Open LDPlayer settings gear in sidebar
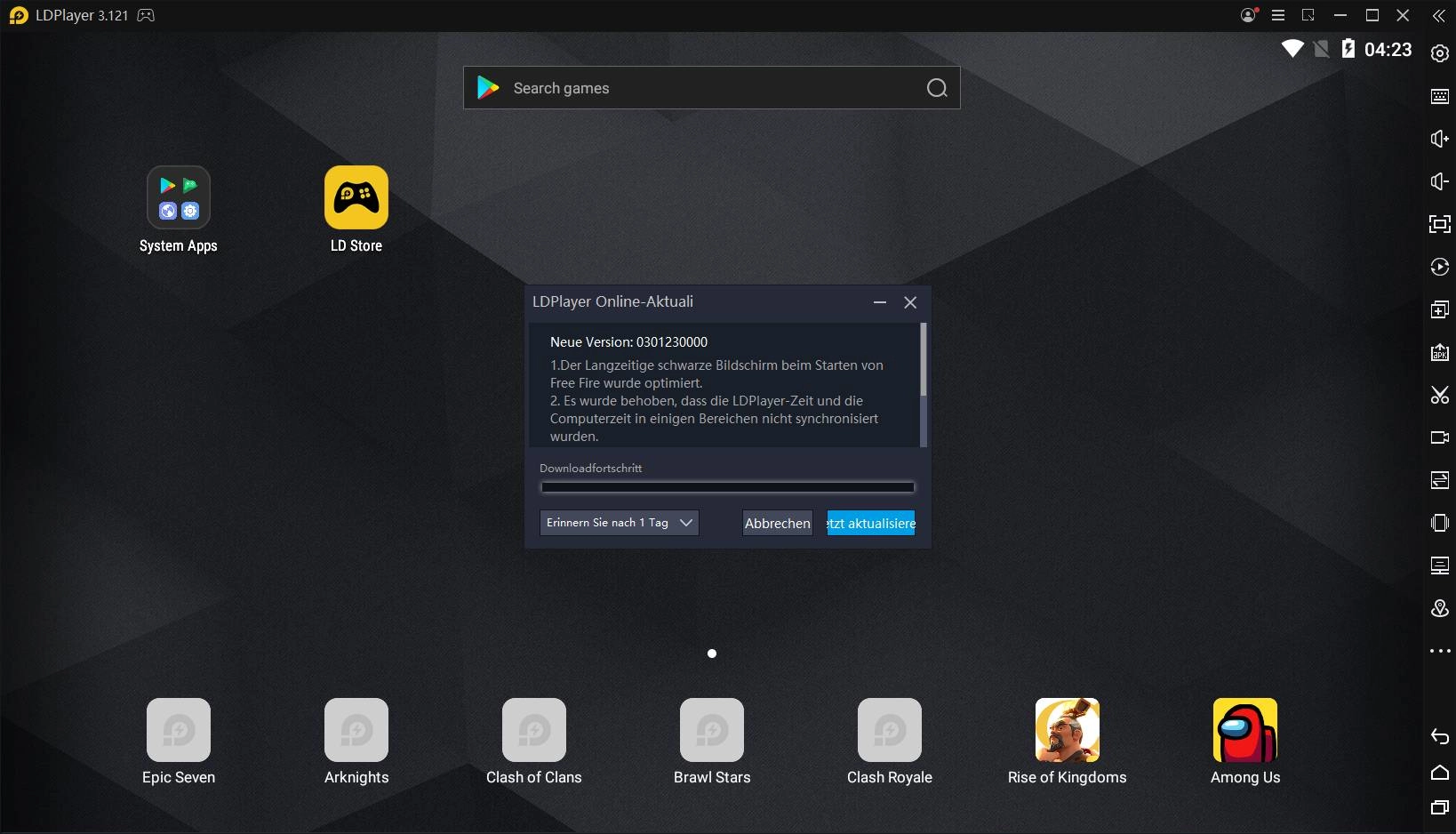 pos(1439,53)
